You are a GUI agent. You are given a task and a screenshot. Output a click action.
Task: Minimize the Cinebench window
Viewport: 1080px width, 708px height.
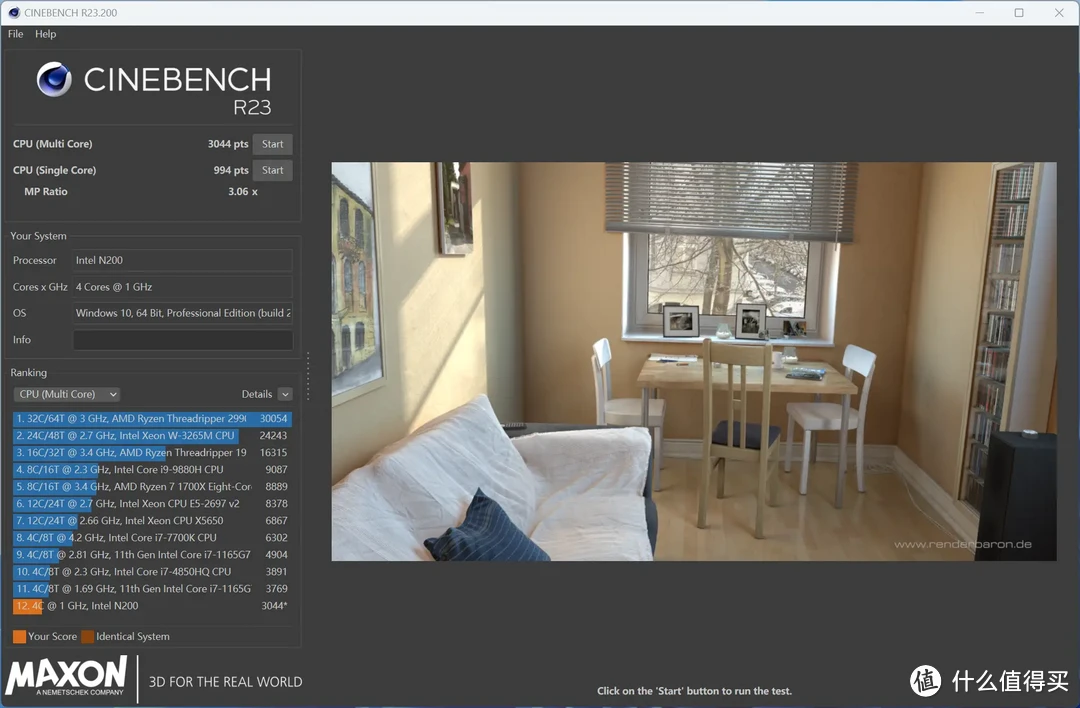coord(979,12)
